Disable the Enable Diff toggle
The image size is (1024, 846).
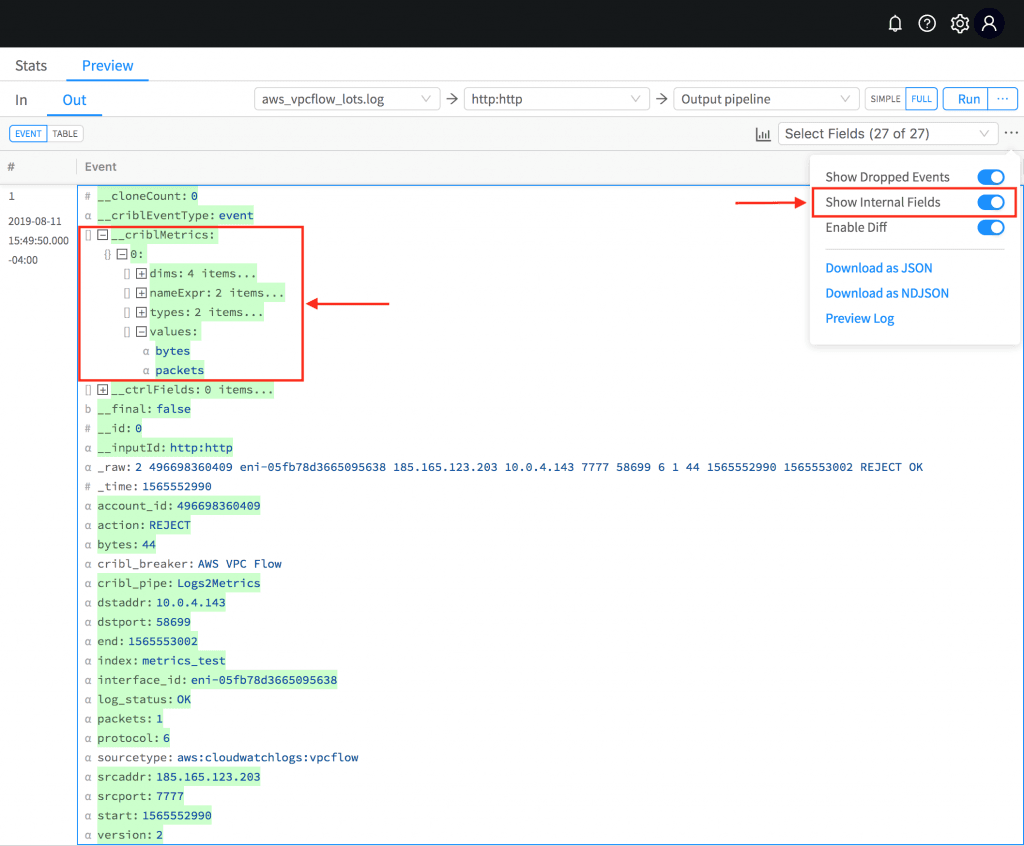[x=990, y=227]
